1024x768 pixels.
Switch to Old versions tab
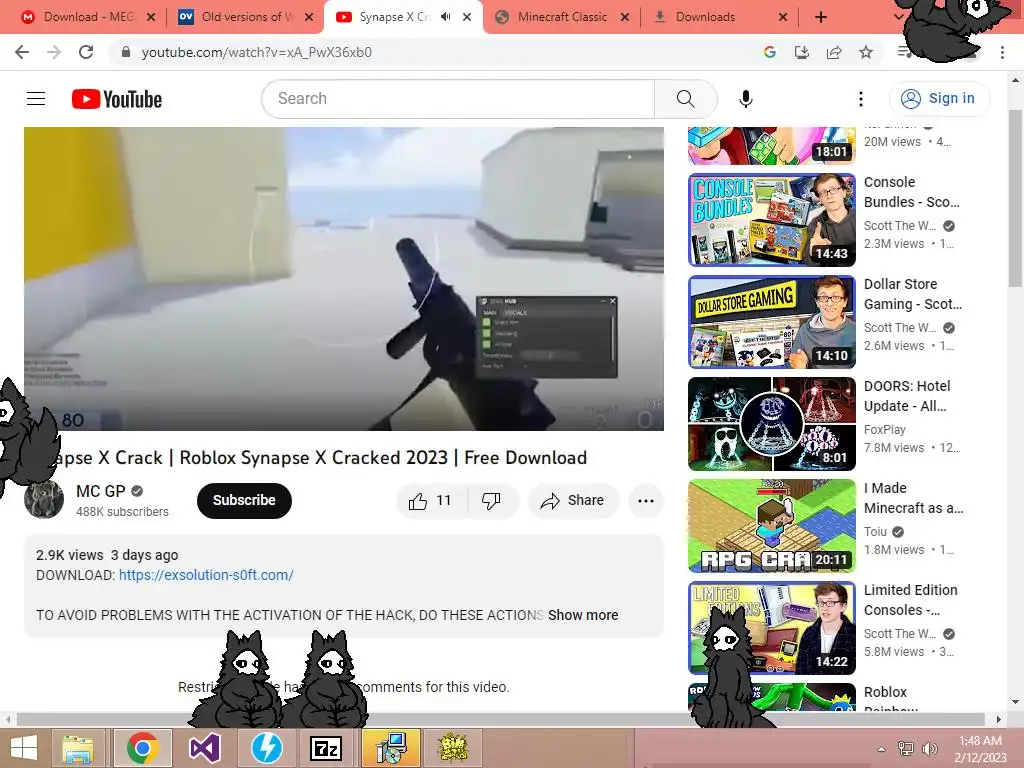point(245,17)
